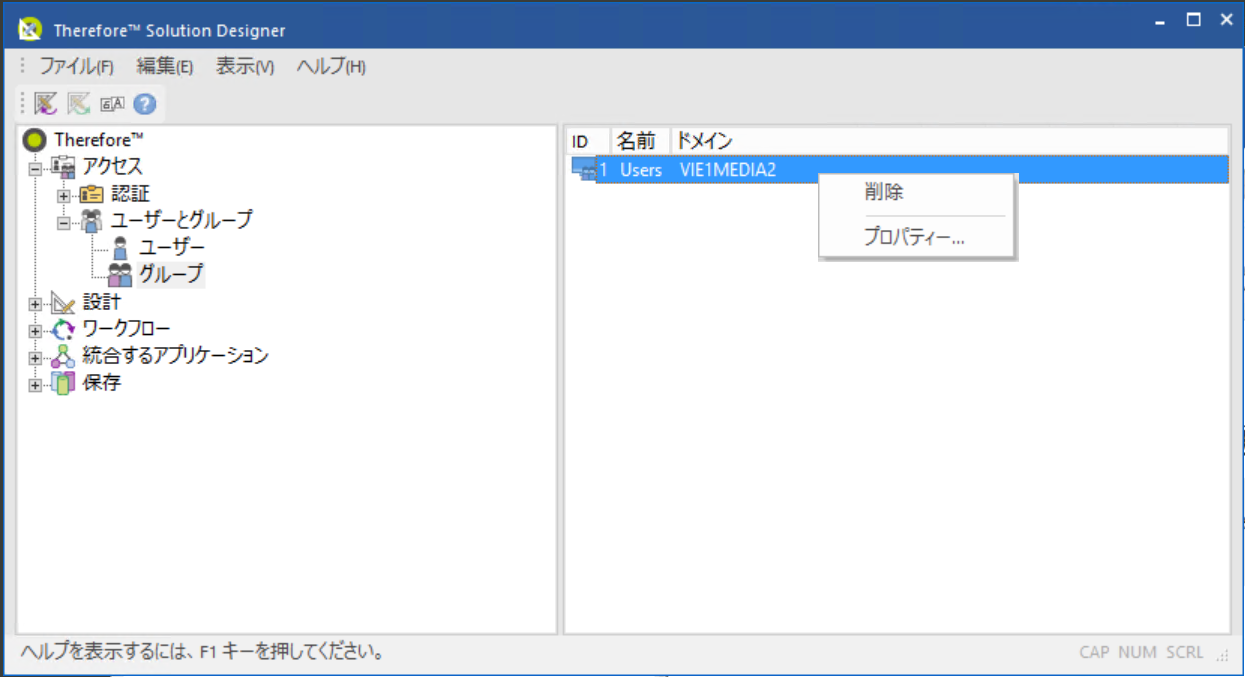The image size is (1245, 677).
Task: Sort by the 名前 column header
Action: [640, 141]
